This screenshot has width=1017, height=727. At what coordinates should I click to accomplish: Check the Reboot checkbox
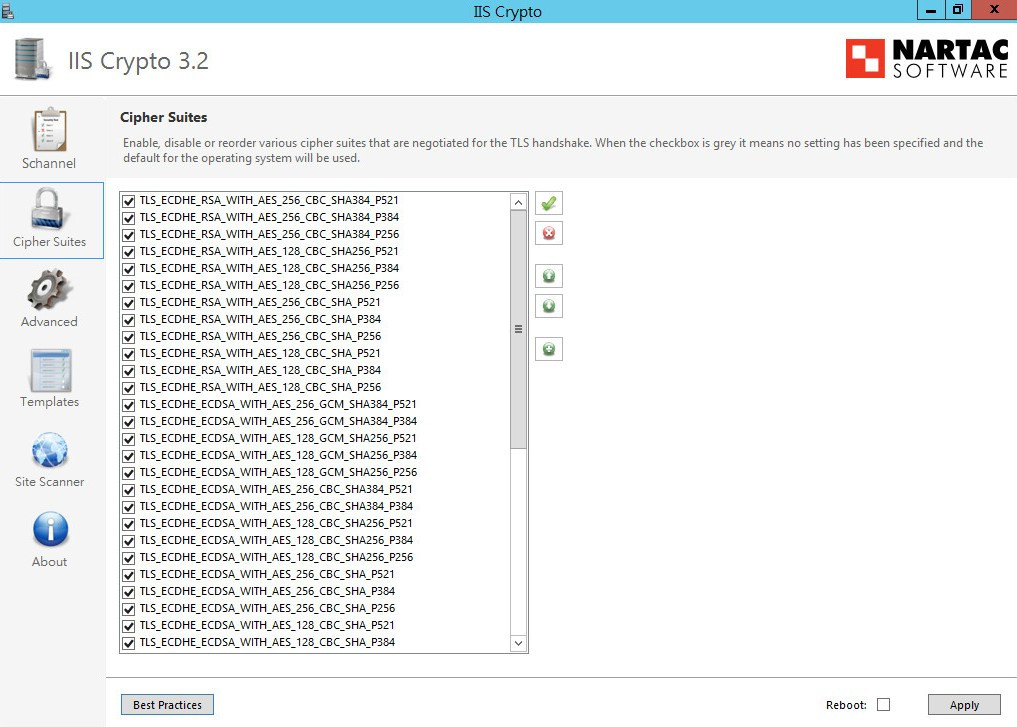pyautogui.click(x=883, y=704)
